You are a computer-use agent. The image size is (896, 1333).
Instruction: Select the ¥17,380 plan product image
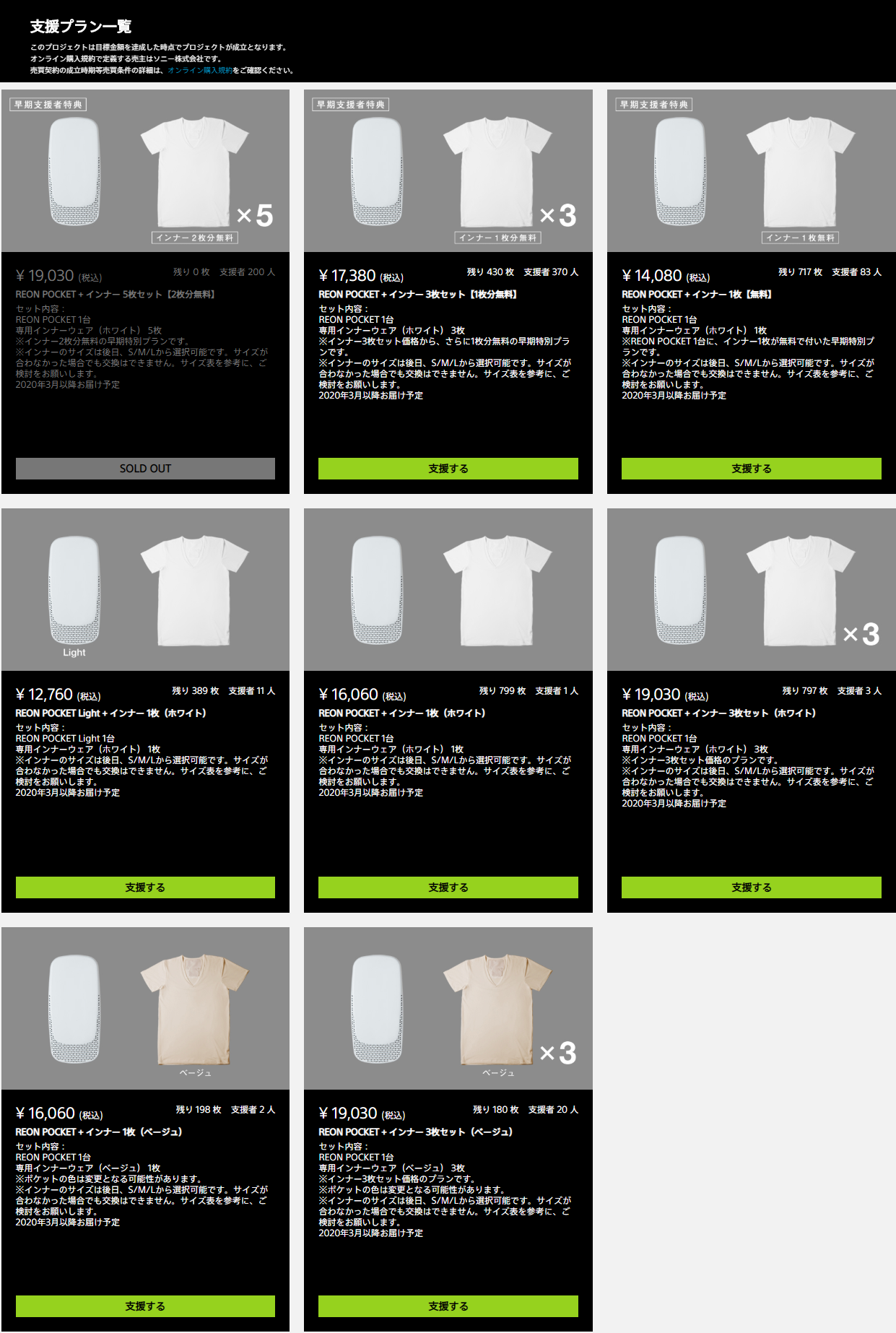click(x=448, y=171)
